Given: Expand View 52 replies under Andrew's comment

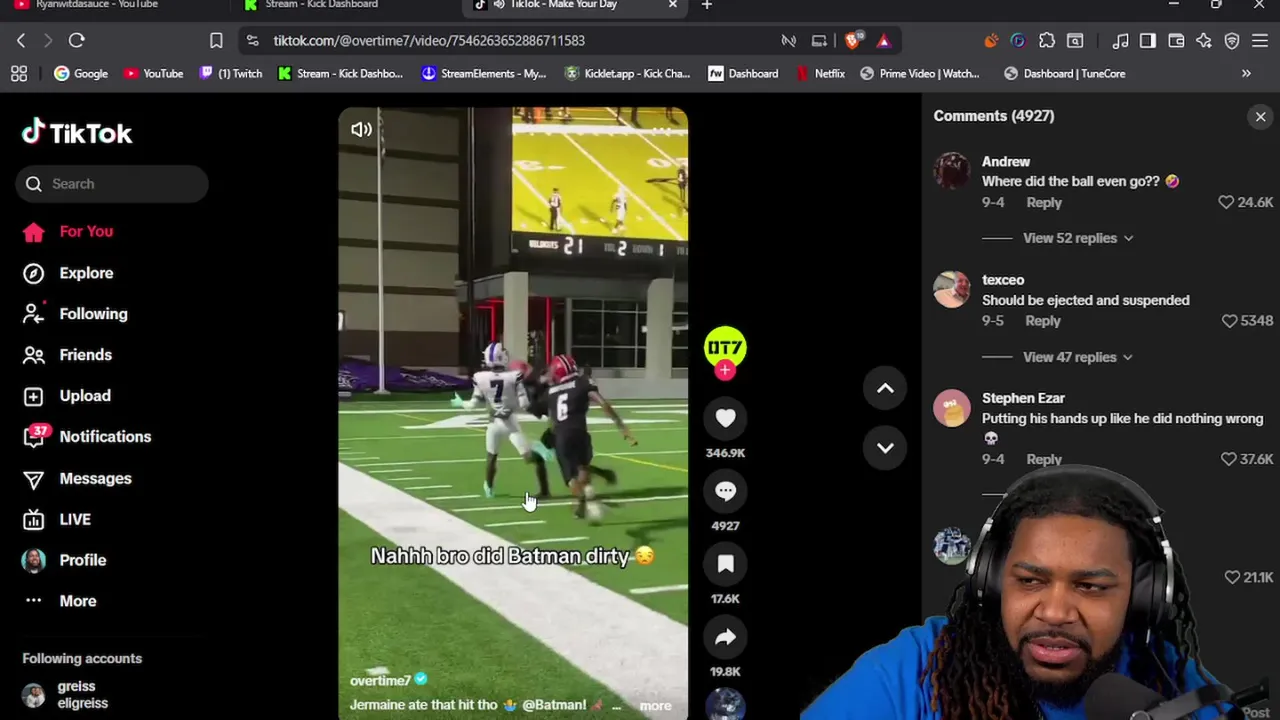Looking at the screenshot, I should 1077,238.
